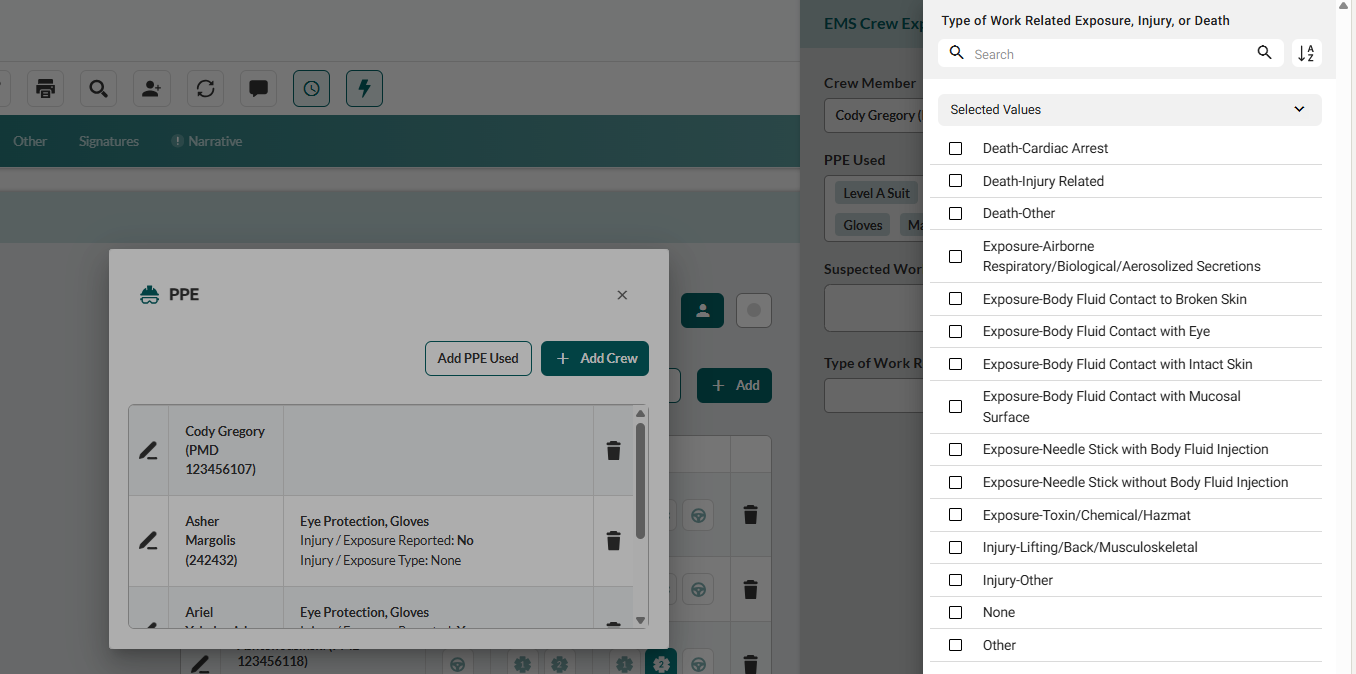Screen dimensions: 1356x674
Task: Edit Cody Gregory's PPE entry
Action: click(148, 451)
